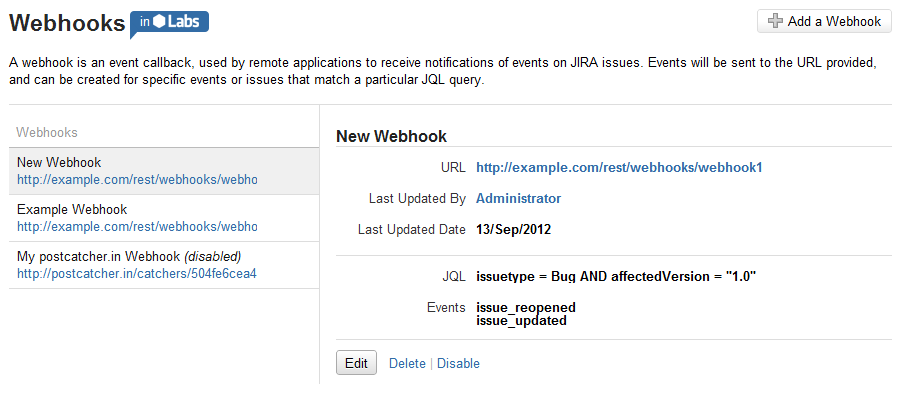Image resolution: width=901 pixels, height=399 pixels.
Task: Click the Last Updated Date value
Action: tap(514, 230)
